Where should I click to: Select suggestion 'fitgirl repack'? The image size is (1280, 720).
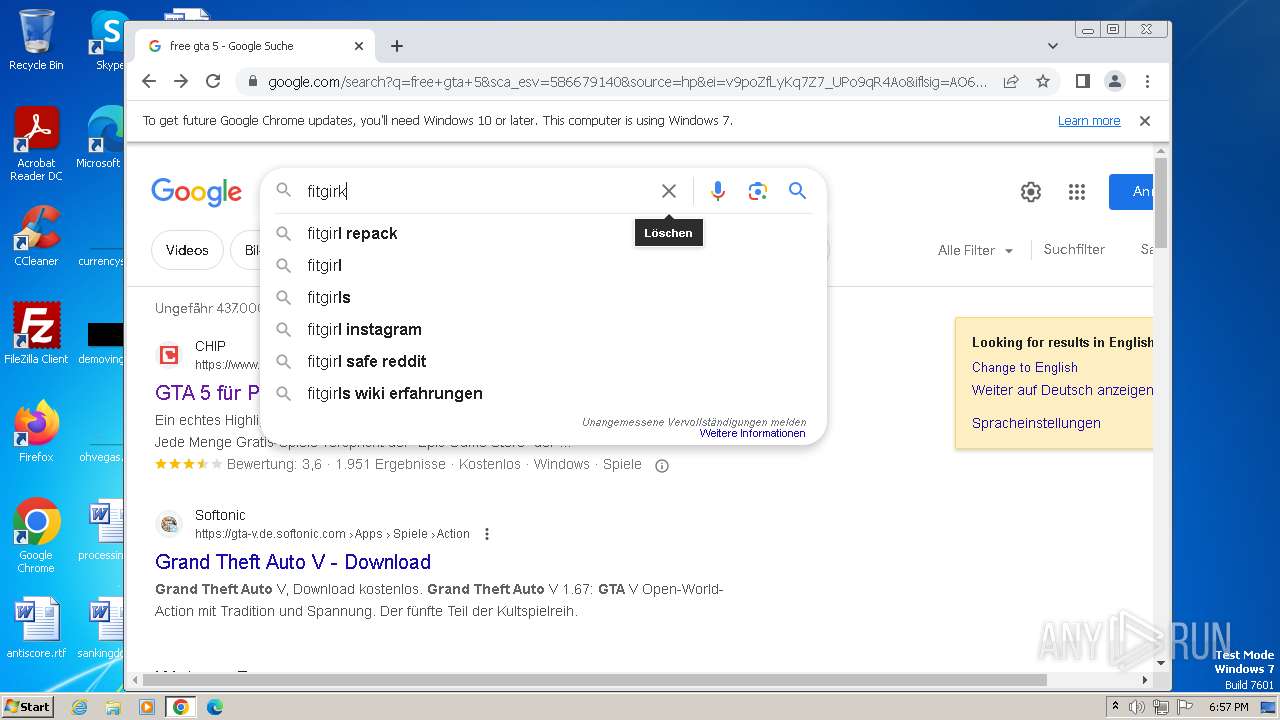[x=543, y=233]
